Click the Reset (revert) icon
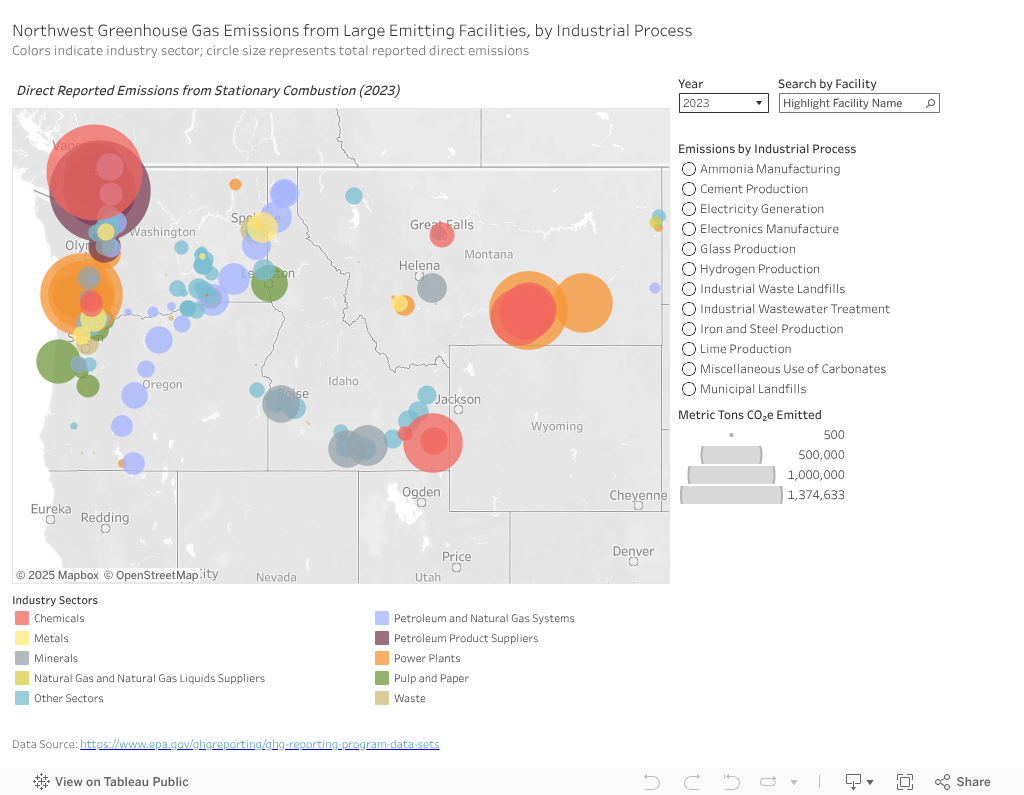 (x=731, y=781)
